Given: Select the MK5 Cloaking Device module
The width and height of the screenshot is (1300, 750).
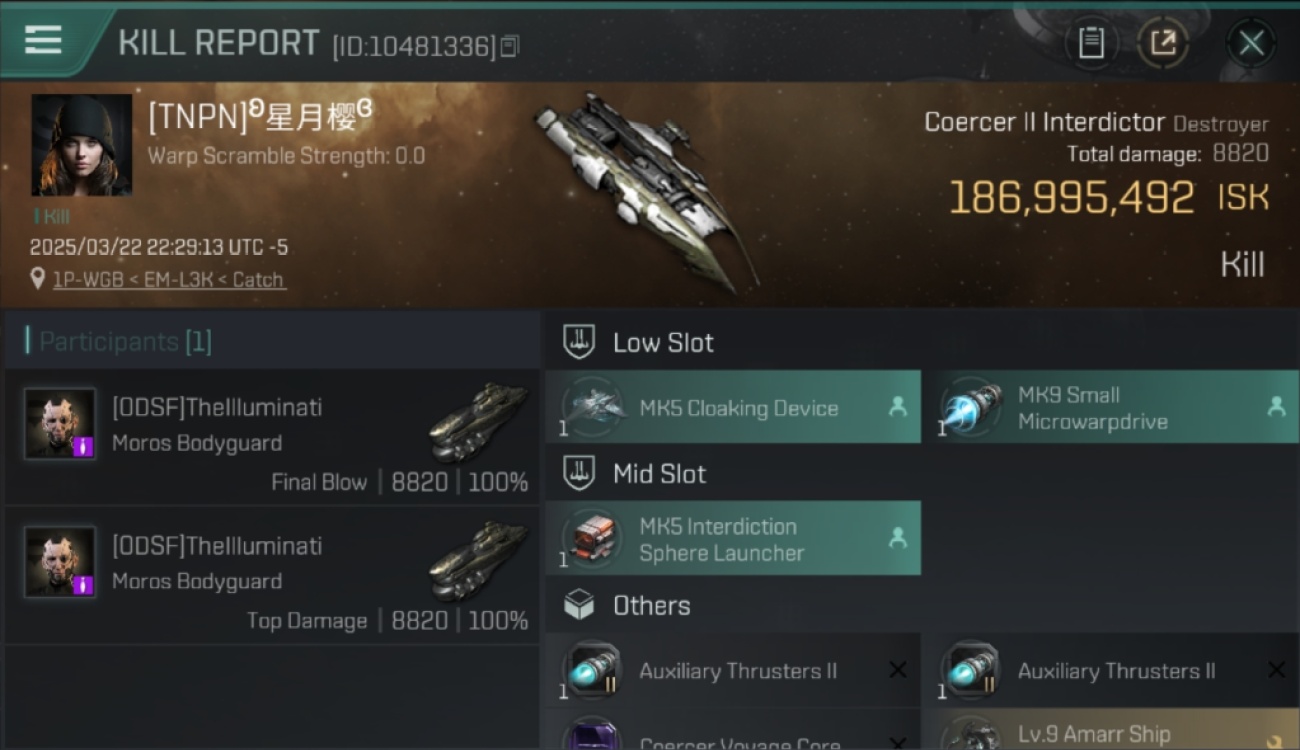Looking at the screenshot, I should click(x=733, y=407).
